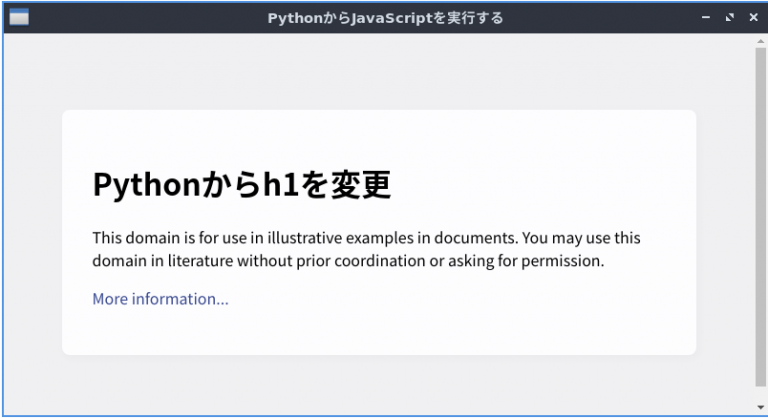Maximize the window using the title bar arrows icon
This screenshot has height=418, width=768.
point(730,17)
